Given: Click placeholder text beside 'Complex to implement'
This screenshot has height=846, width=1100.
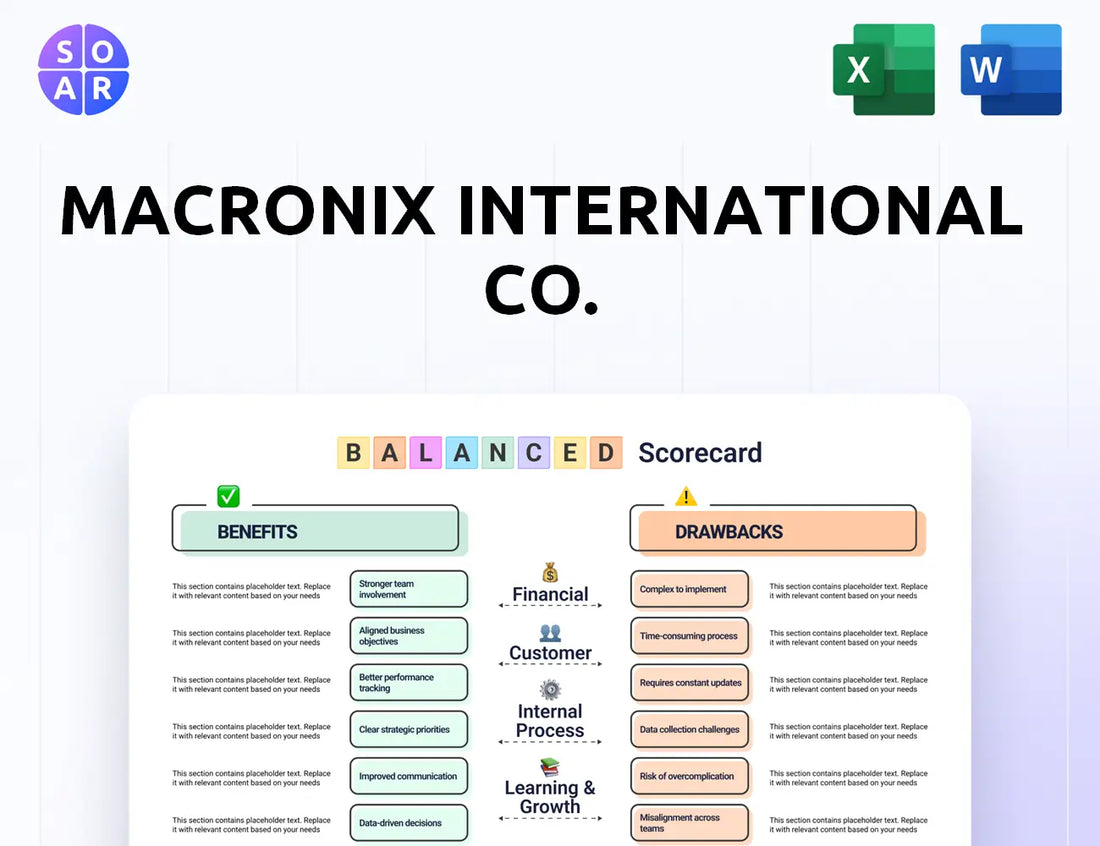Looking at the screenshot, I should (x=848, y=591).
